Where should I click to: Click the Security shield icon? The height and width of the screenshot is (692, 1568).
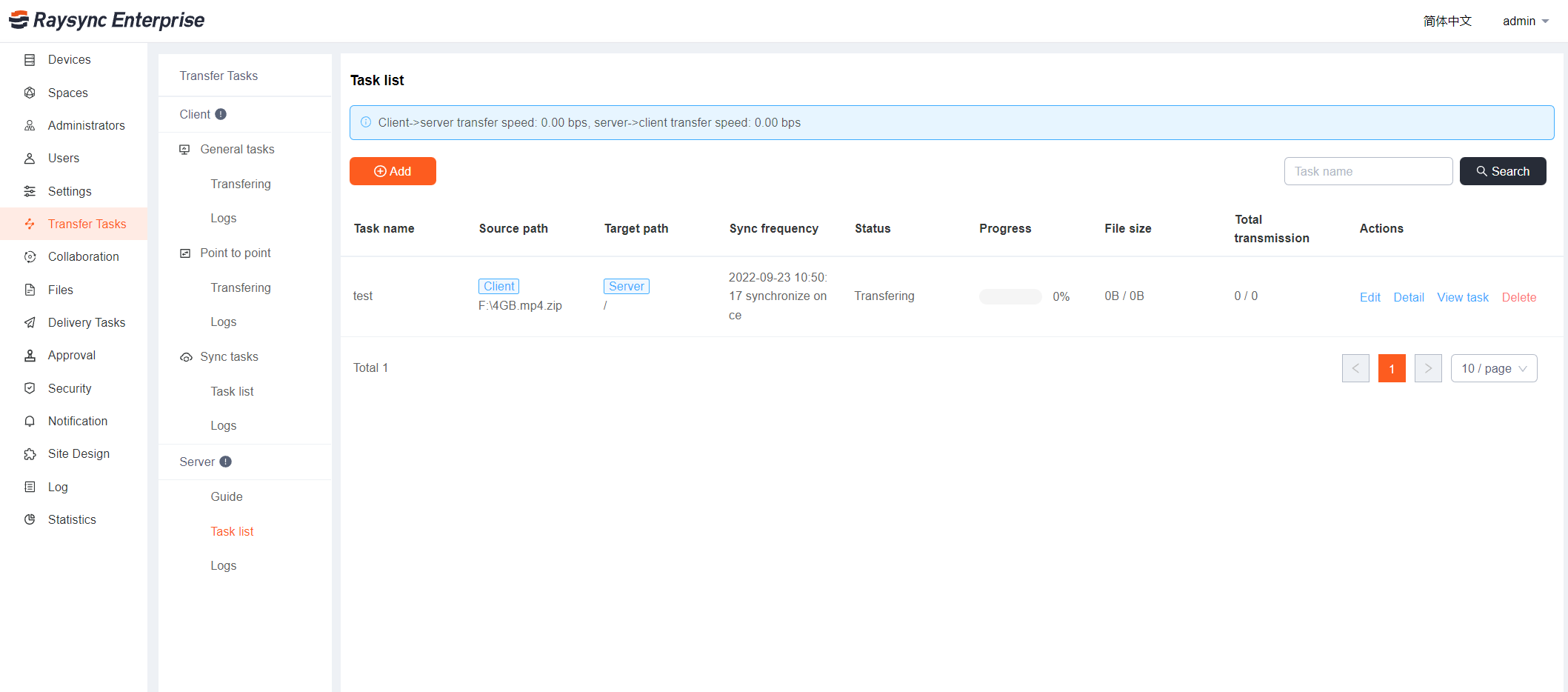[x=30, y=388]
